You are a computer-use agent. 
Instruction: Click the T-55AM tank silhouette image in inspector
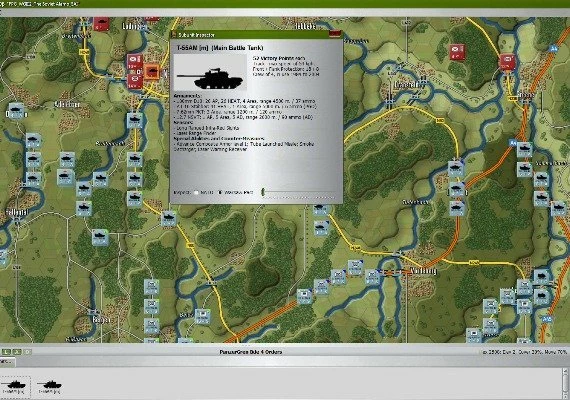click(x=210, y=72)
